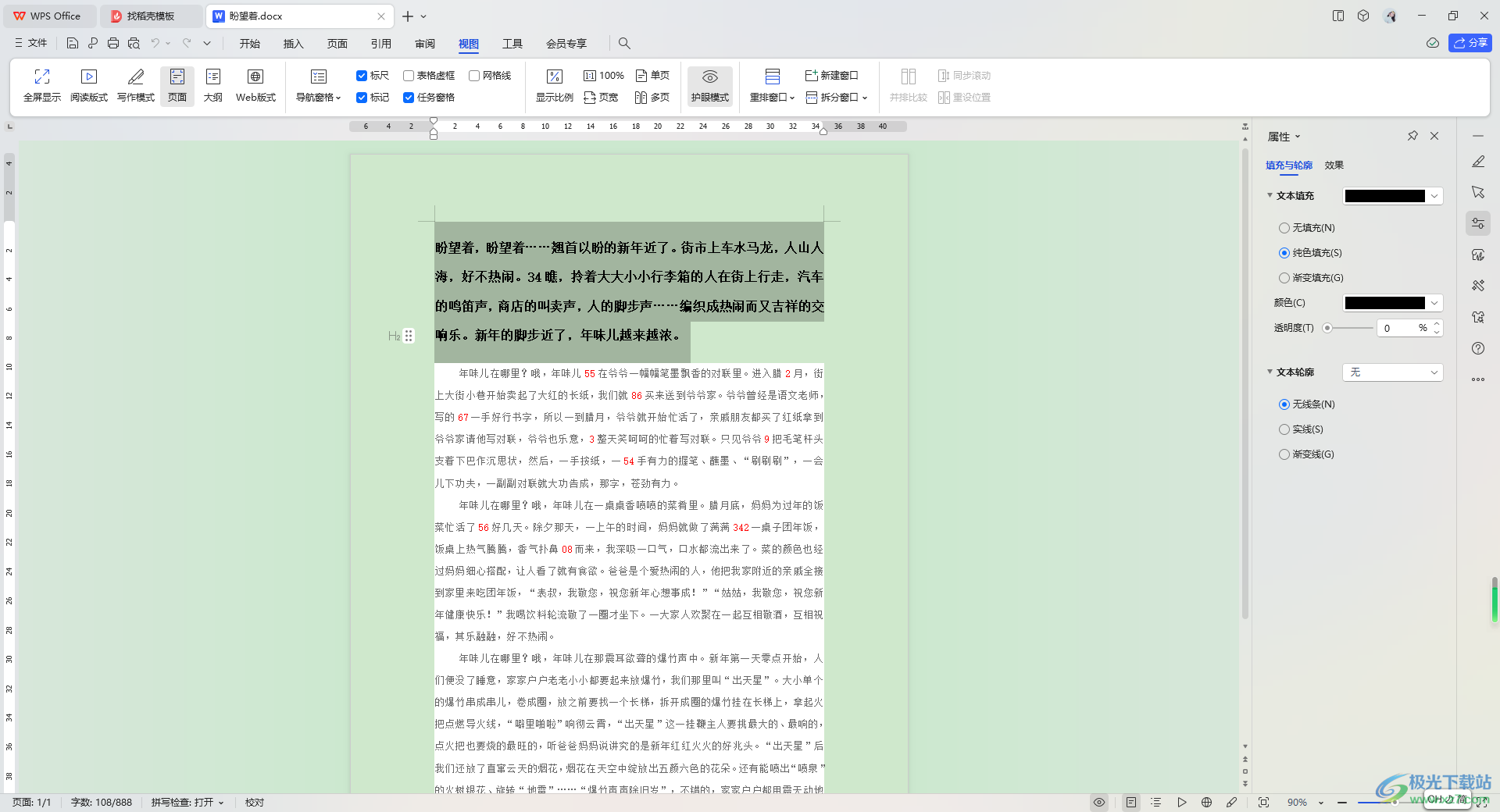Open the zoom percentage dropdown in status bar
The width and height of the screenshot is (1500, 812).
coord(1321,803)
